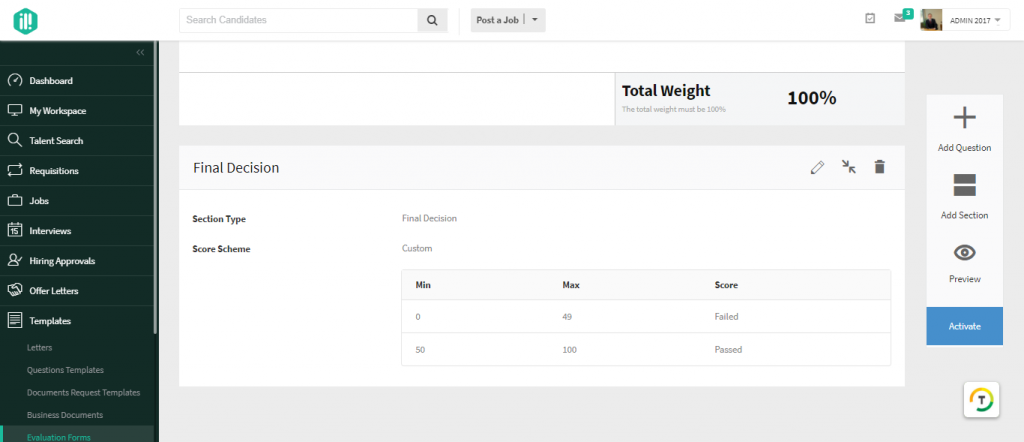Click the teal app logo icon
This screenshot has height=442, width=1024.
(25, 21)
